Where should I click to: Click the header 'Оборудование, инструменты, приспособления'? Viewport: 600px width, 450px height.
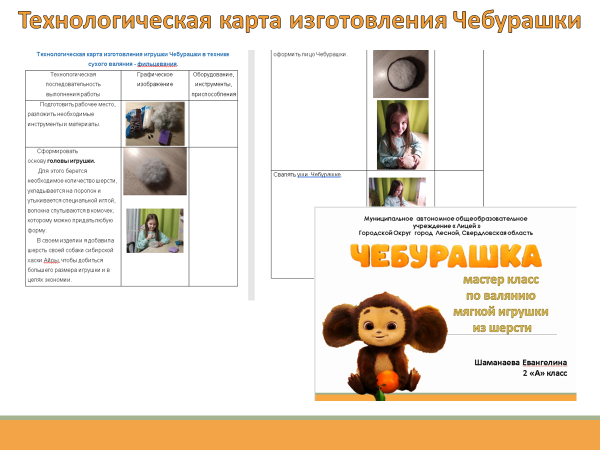click(x=214, y=84)
